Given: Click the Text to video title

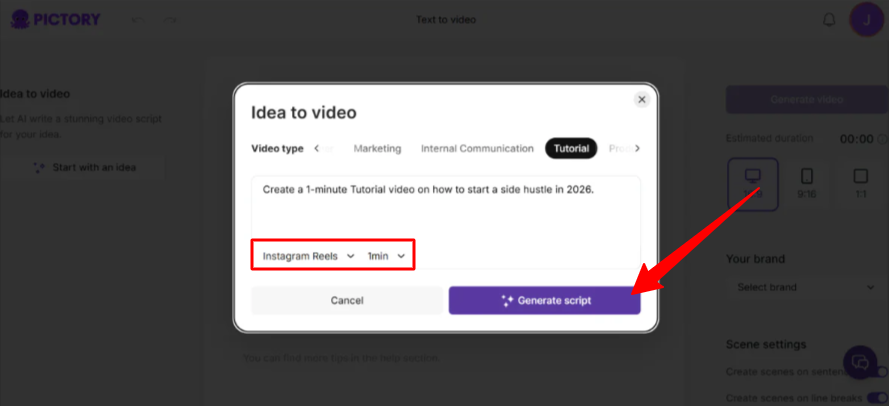Looking at the screenshot, I should click(x=446, y=20).
